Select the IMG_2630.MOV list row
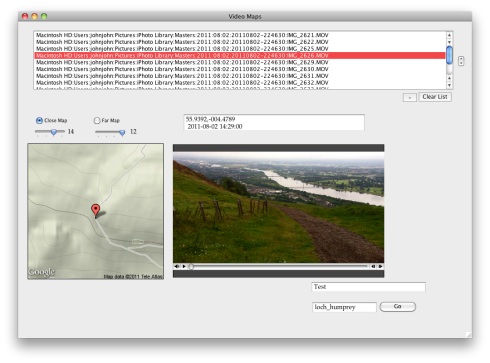This screenshot has width=490, height=363. [x=240, y=69]
